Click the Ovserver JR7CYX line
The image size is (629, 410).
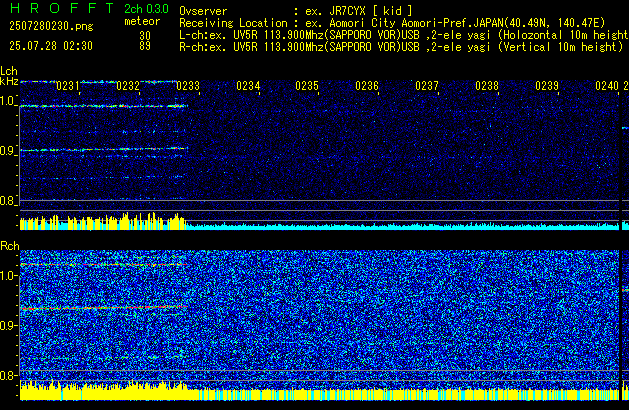click(x=296, y=11)
